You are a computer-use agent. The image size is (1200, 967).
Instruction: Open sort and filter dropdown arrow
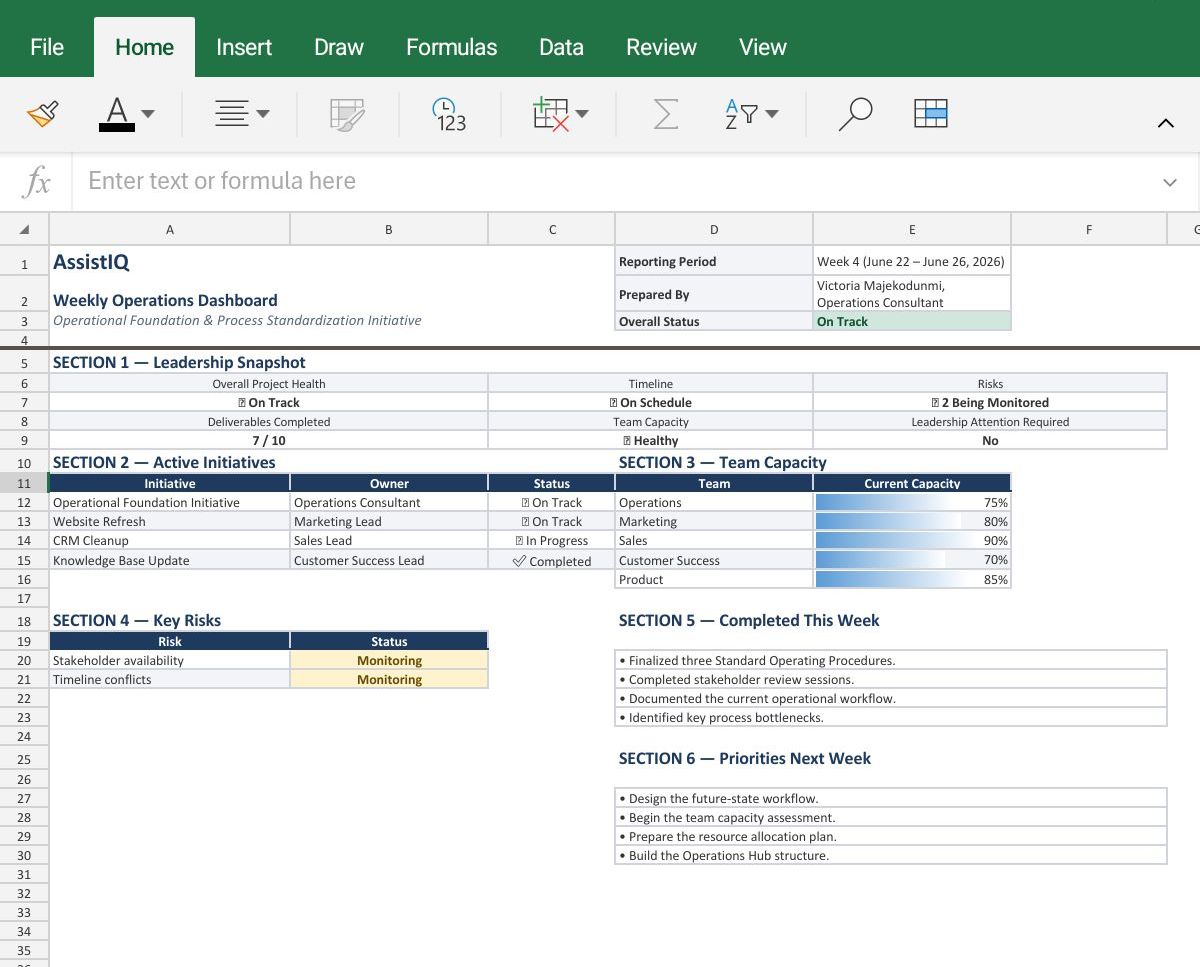[x=772, y=114]
